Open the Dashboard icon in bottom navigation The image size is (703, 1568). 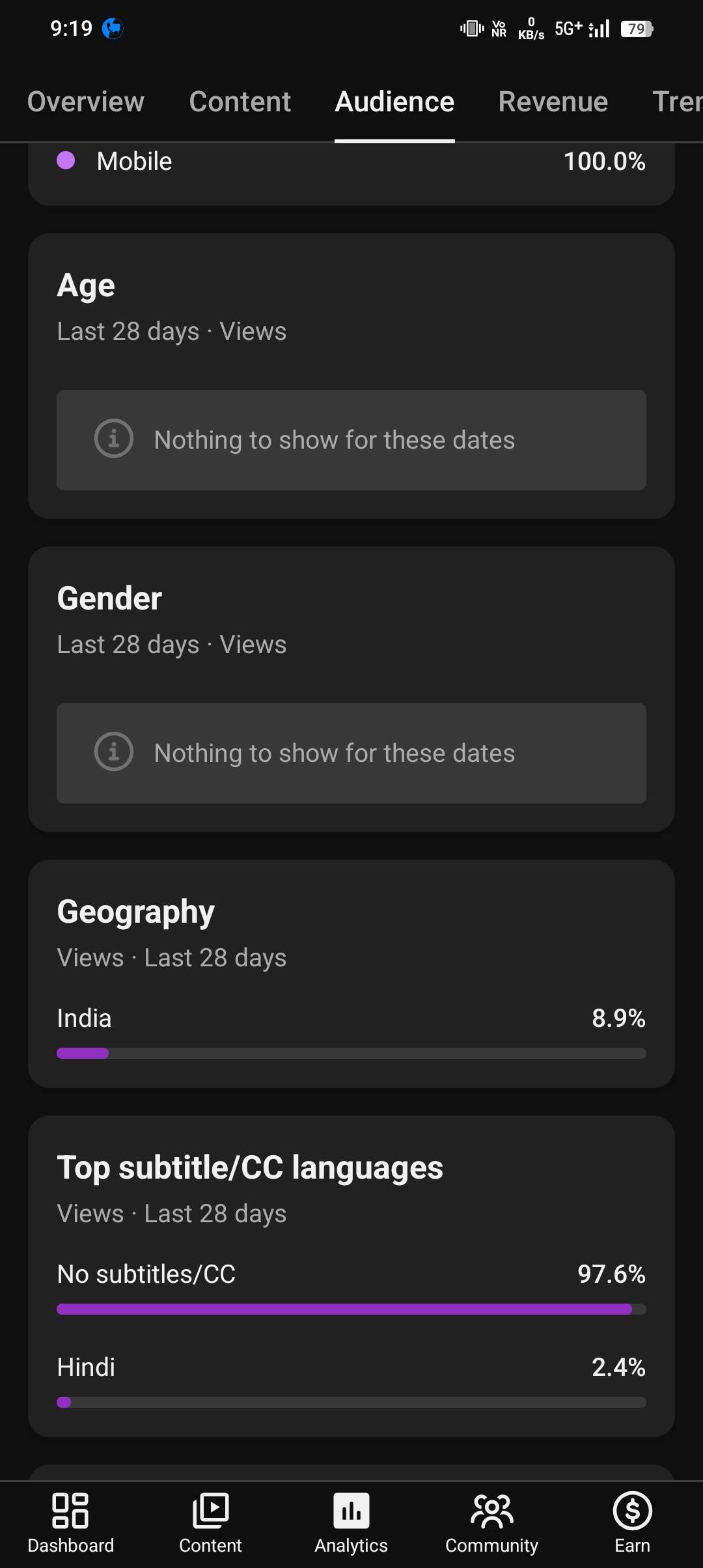[x=70, y=1511]
